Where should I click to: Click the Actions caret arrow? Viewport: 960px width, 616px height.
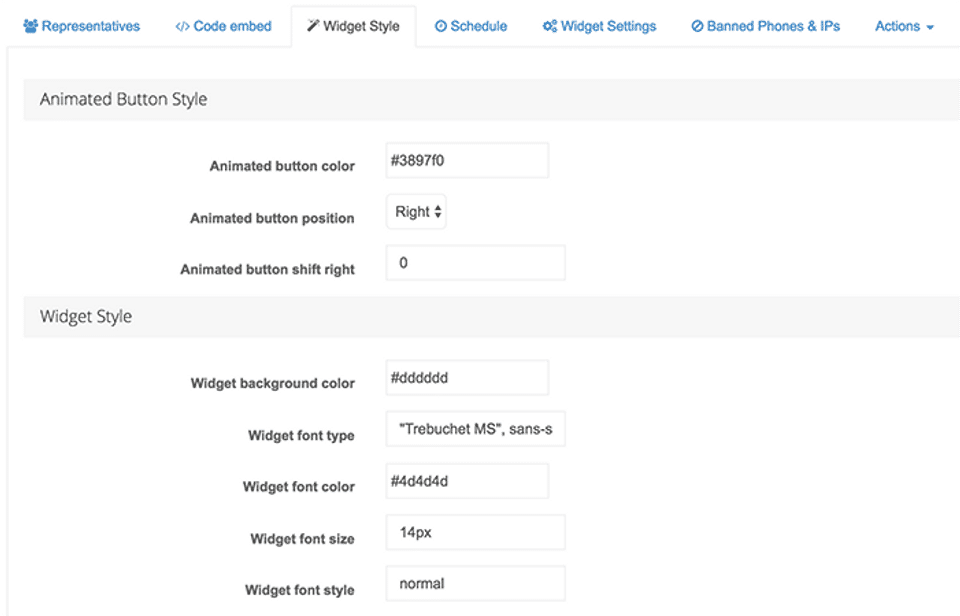(930, 28)
